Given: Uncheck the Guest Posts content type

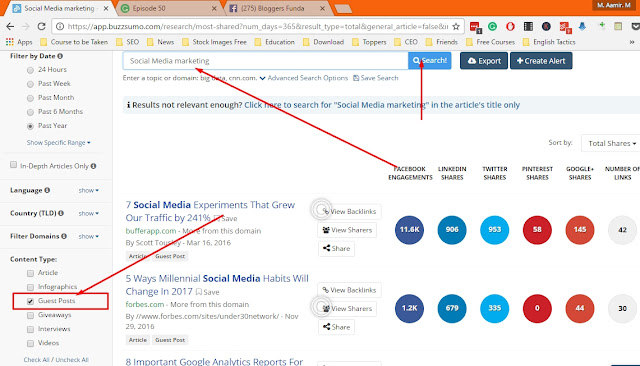Looking at the screenshot, I should (30, 302).
